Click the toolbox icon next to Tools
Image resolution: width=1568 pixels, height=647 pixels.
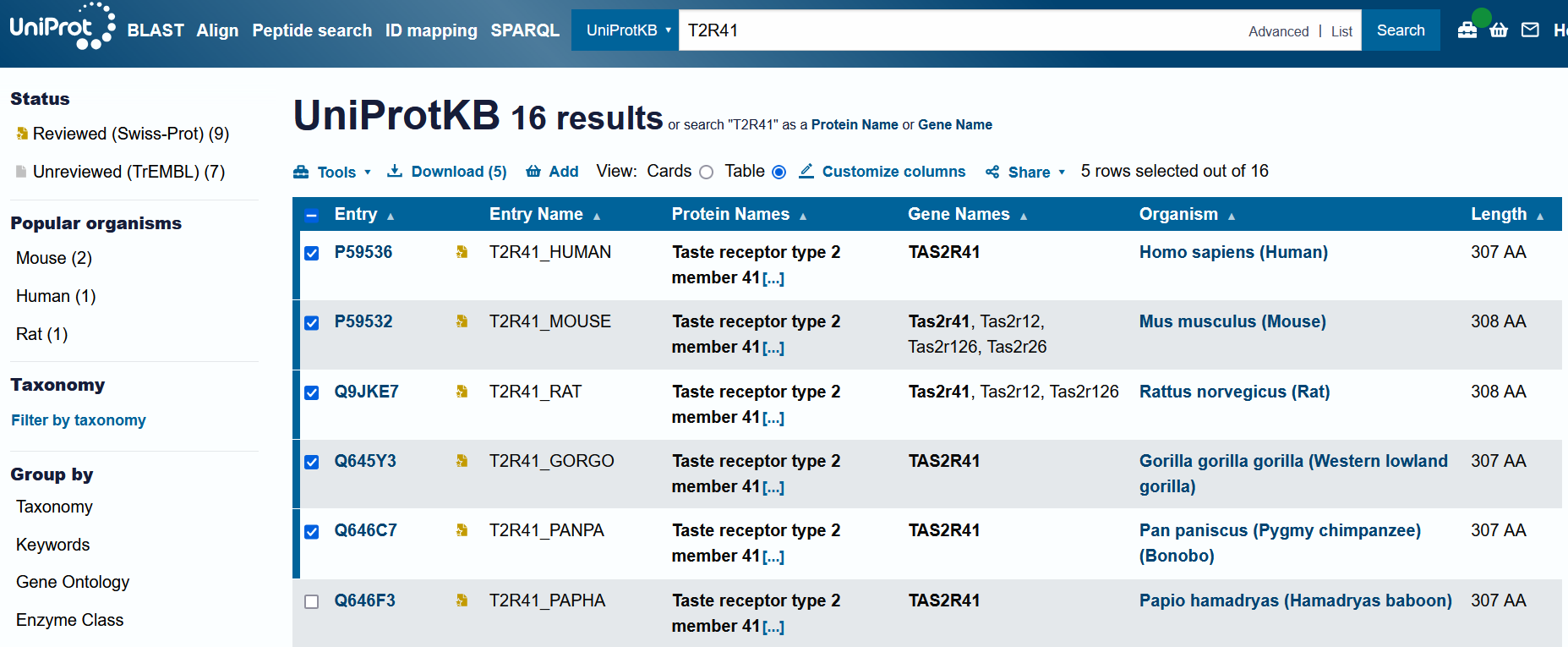click(301, 172)
